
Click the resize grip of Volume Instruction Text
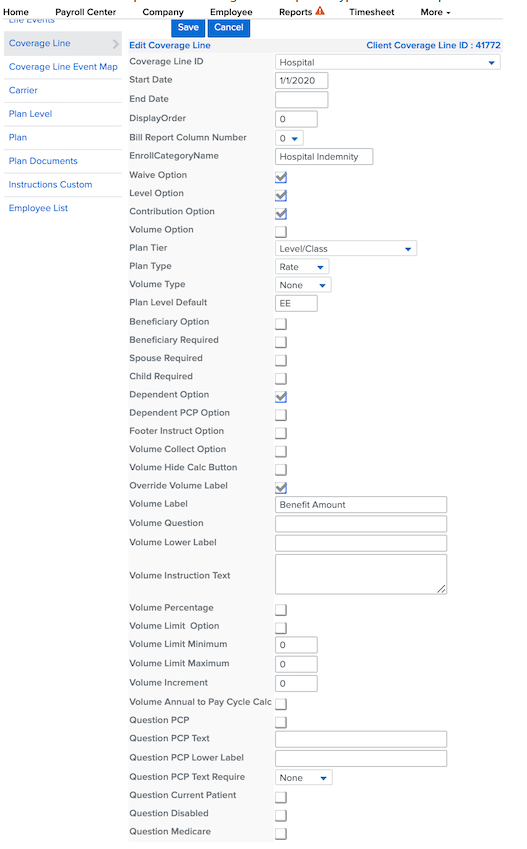(x=441, y=589)
